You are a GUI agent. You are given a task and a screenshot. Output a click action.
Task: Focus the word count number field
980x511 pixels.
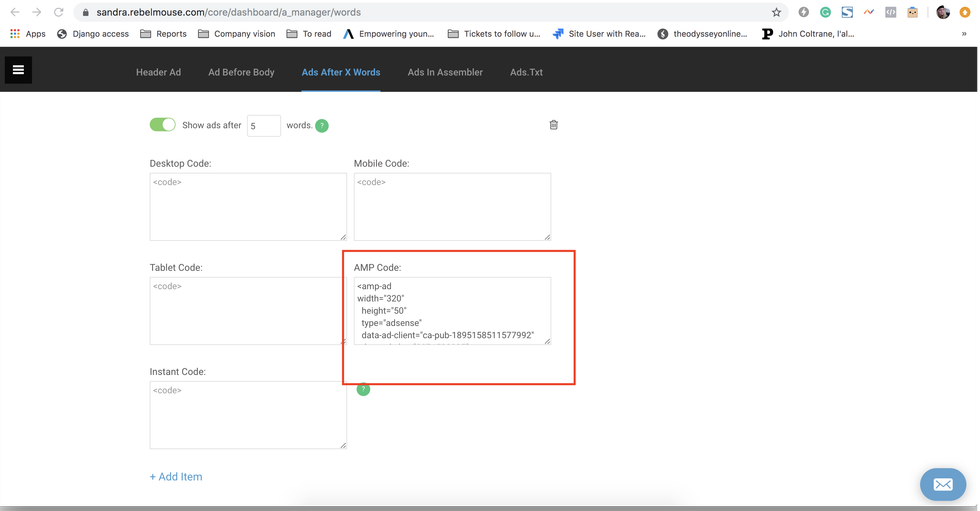pyautogui.click(x=264, y=126)
